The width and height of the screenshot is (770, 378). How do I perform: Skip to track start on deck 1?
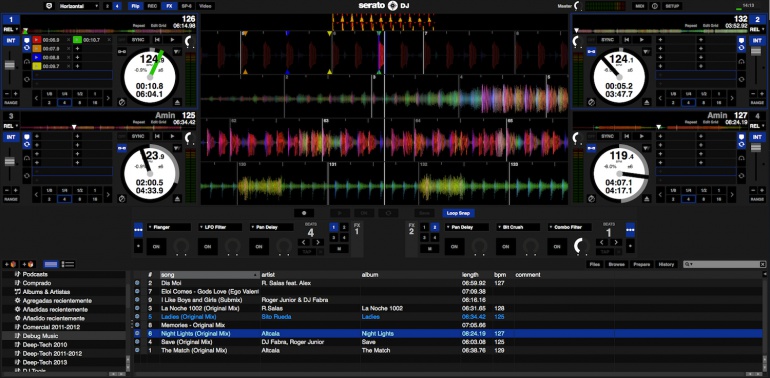157,40
